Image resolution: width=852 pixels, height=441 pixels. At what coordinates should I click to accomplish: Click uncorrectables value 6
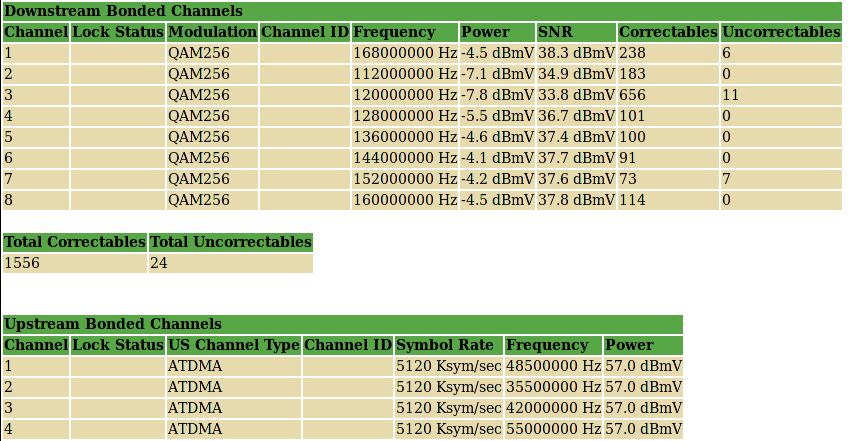(726, 53)
